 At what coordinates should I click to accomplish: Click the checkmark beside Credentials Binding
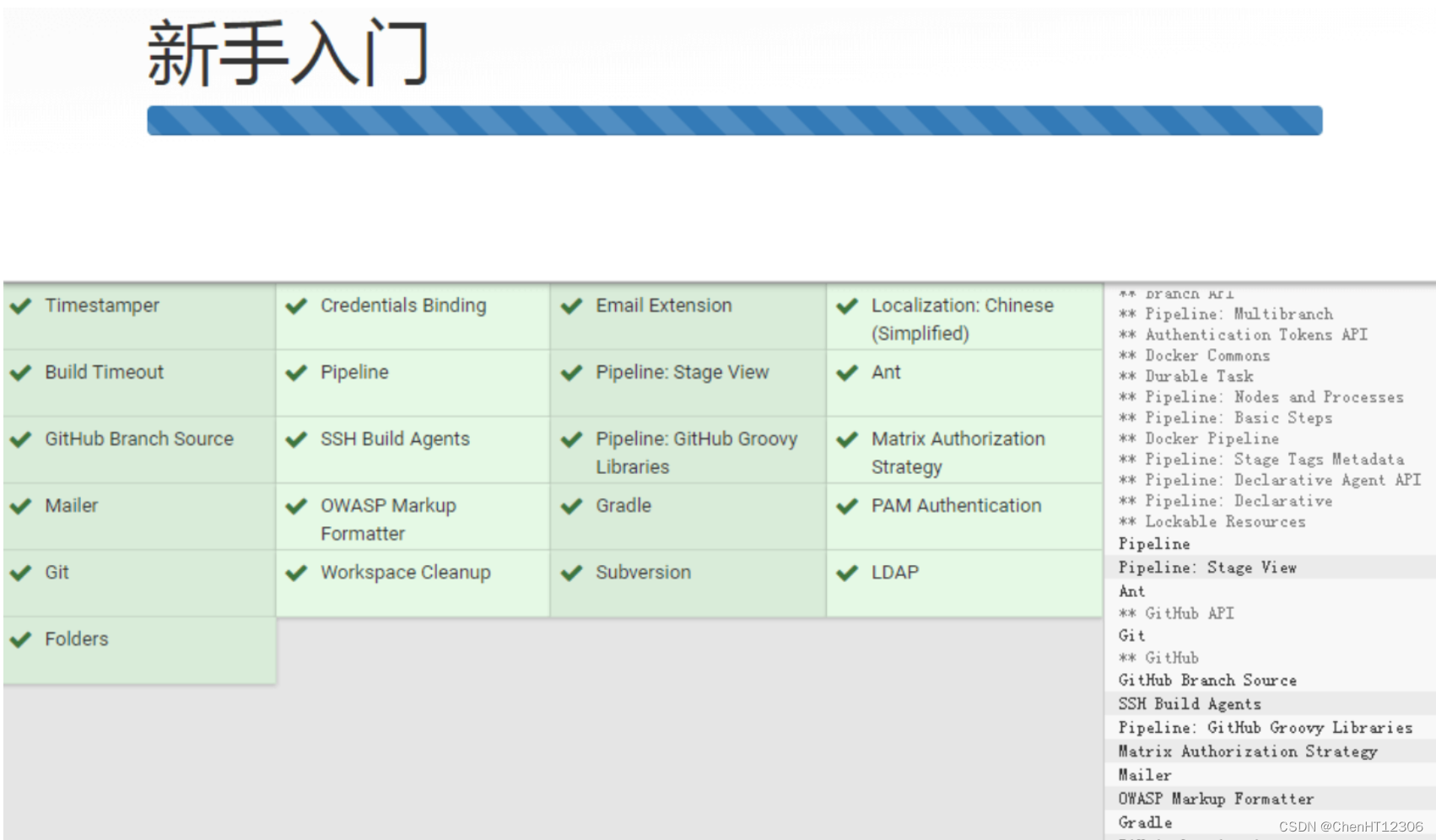[x=296, y=306]
